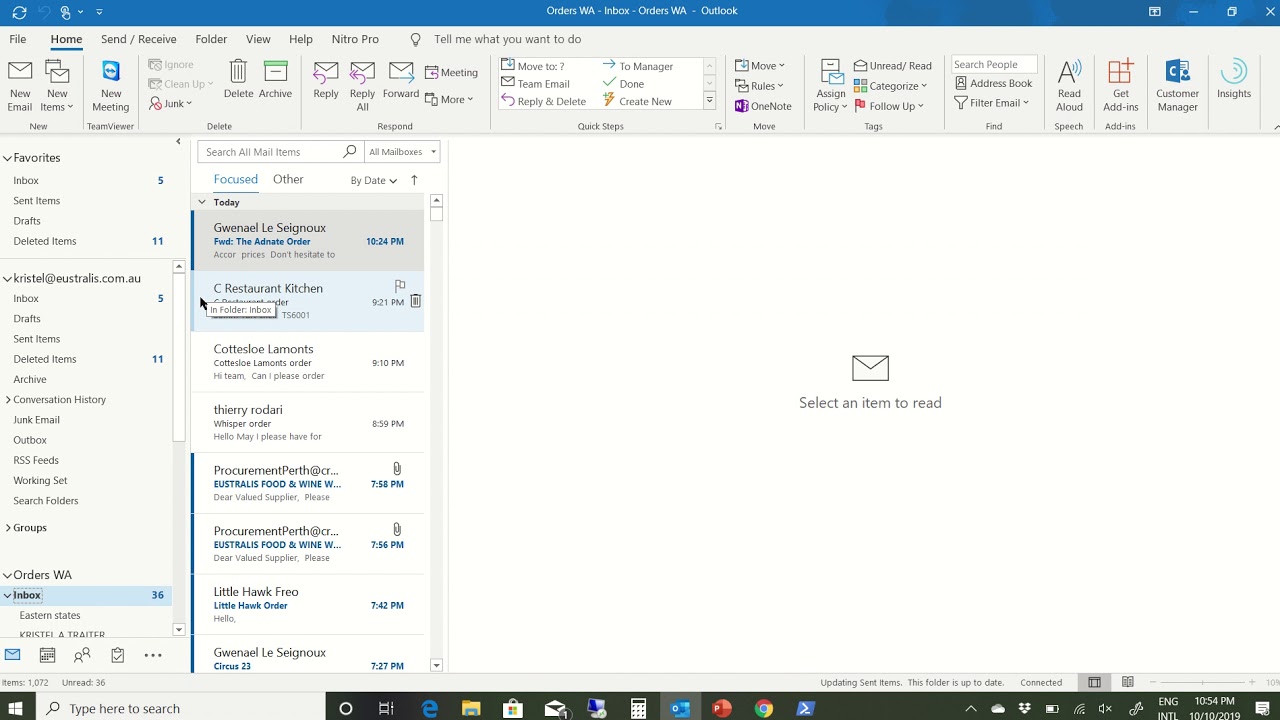Viewport: 1280px width, 720px height.
Task: Reverse sort order arrow
Action: (414, 180)
